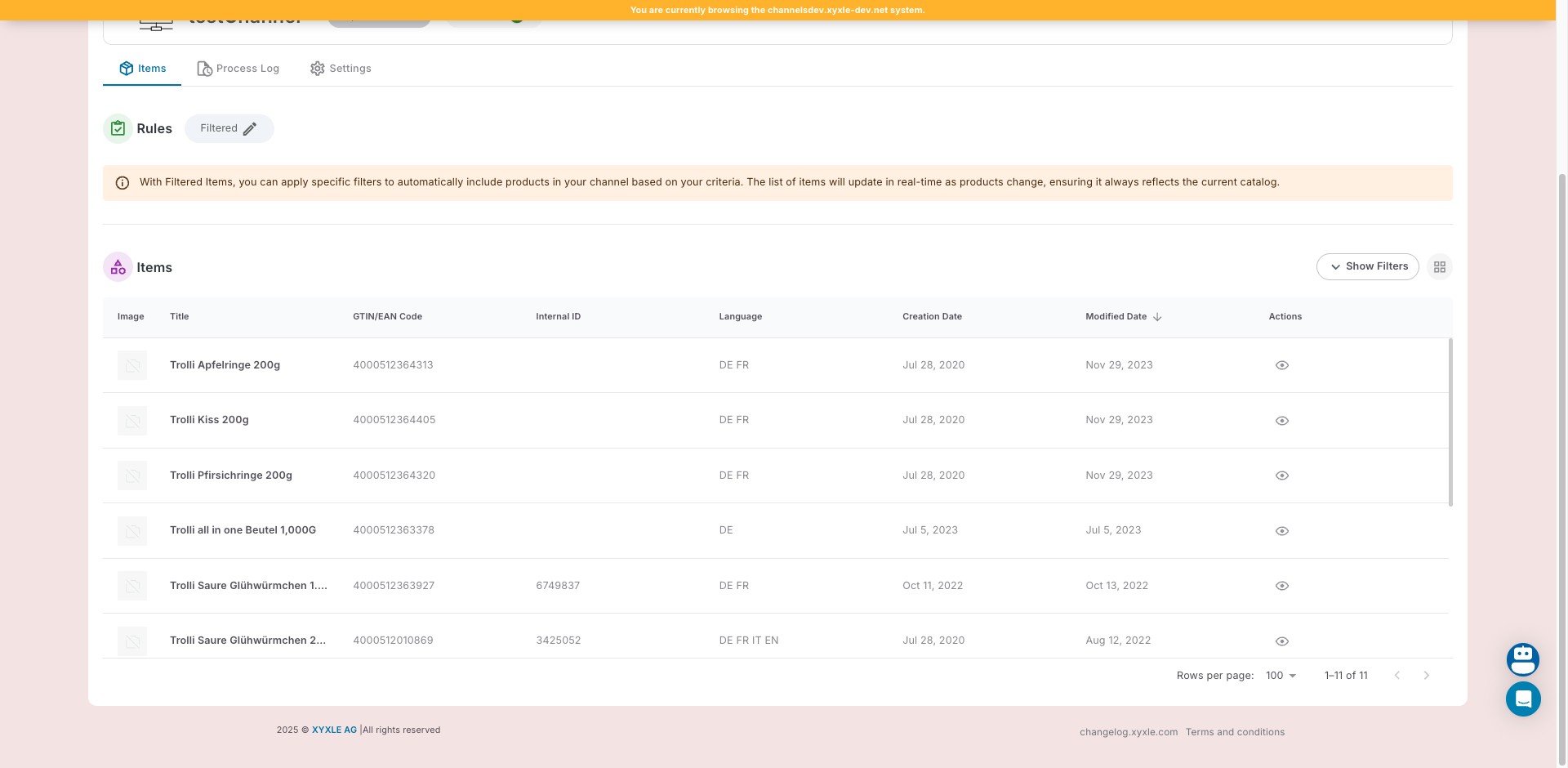Go to previous page arrow

1396,676
